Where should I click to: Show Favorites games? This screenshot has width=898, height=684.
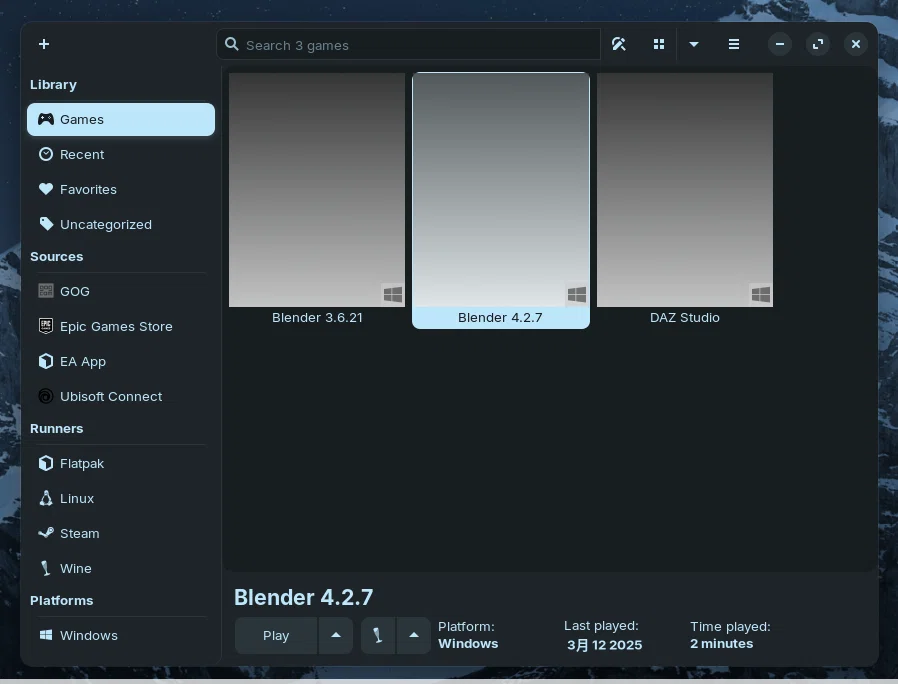121,189
